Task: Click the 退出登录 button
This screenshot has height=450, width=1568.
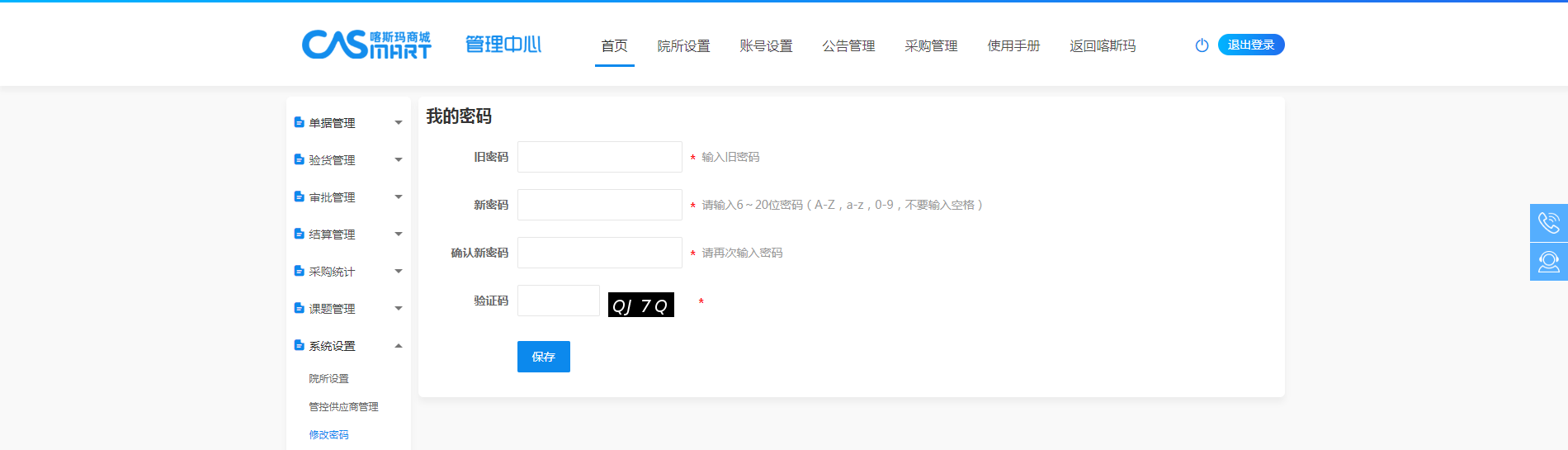Action: click(1250, 45)
